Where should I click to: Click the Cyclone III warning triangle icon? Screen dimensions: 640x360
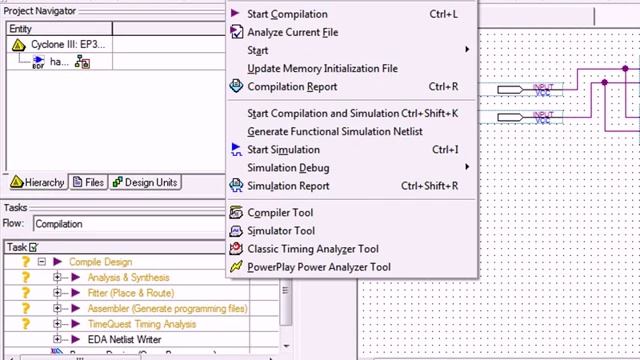(18, 44)
